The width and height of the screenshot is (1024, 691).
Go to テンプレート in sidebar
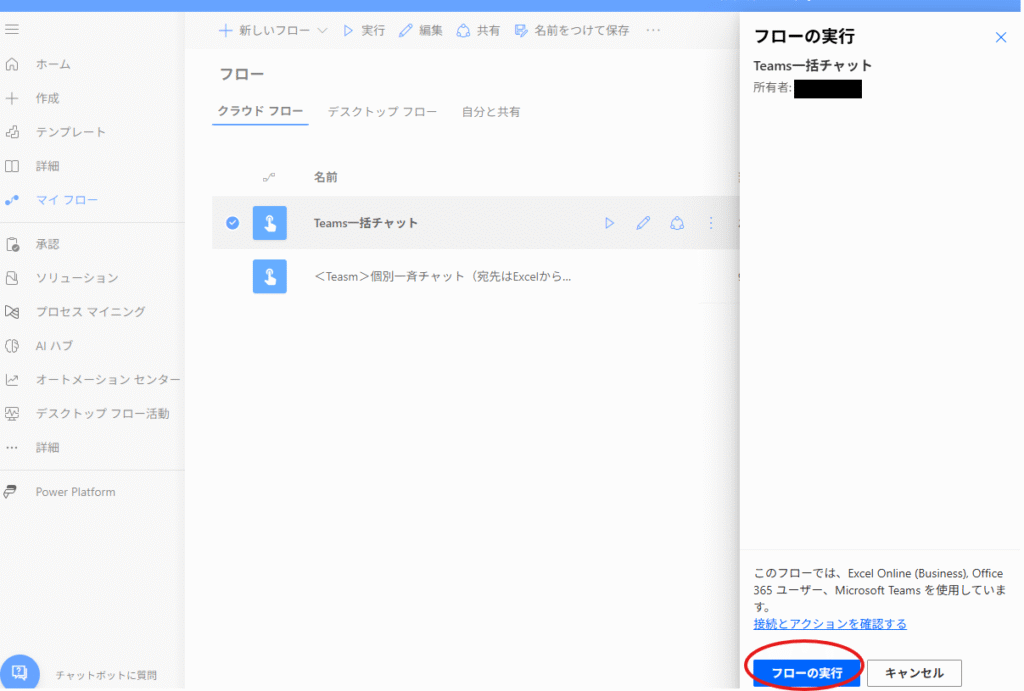(x=71, y=132)
